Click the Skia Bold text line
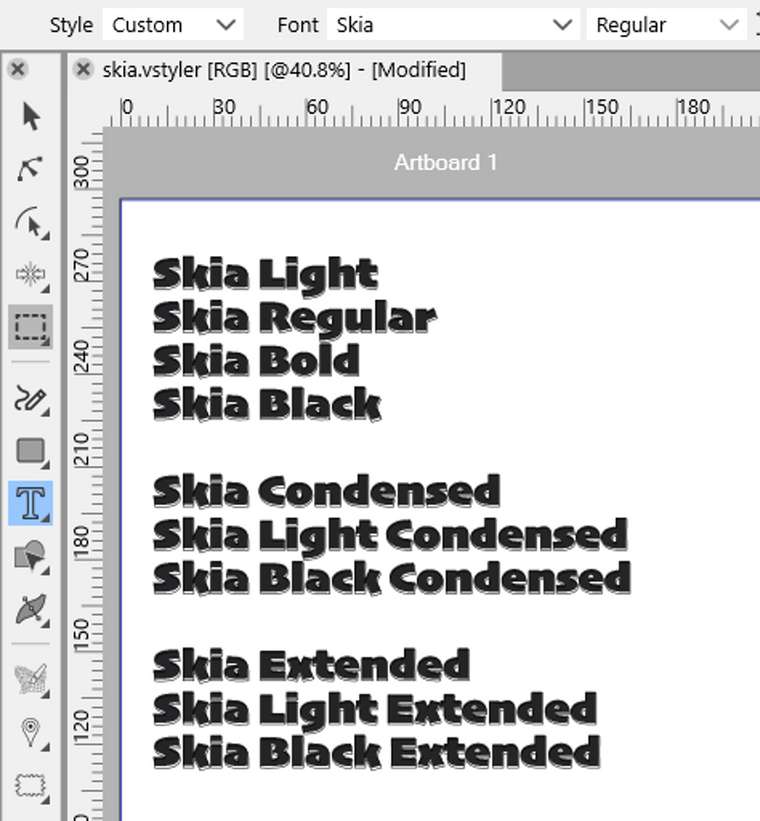The image size is (760, 821). 256,361
